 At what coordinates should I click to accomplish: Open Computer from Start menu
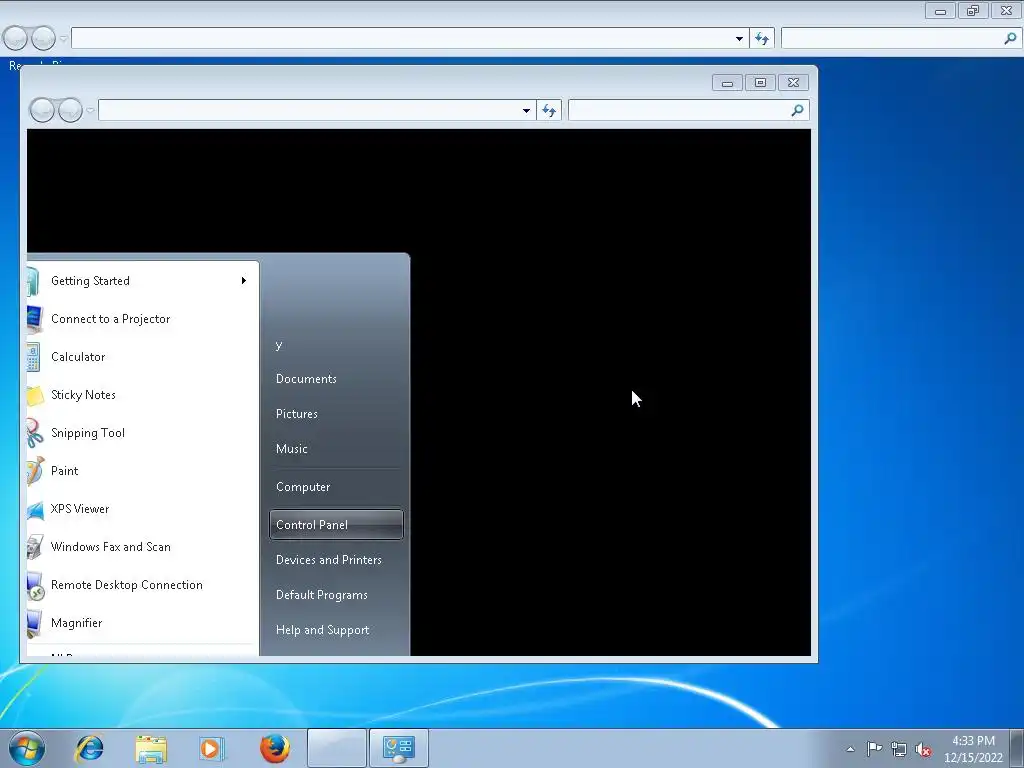coord(303,487)
